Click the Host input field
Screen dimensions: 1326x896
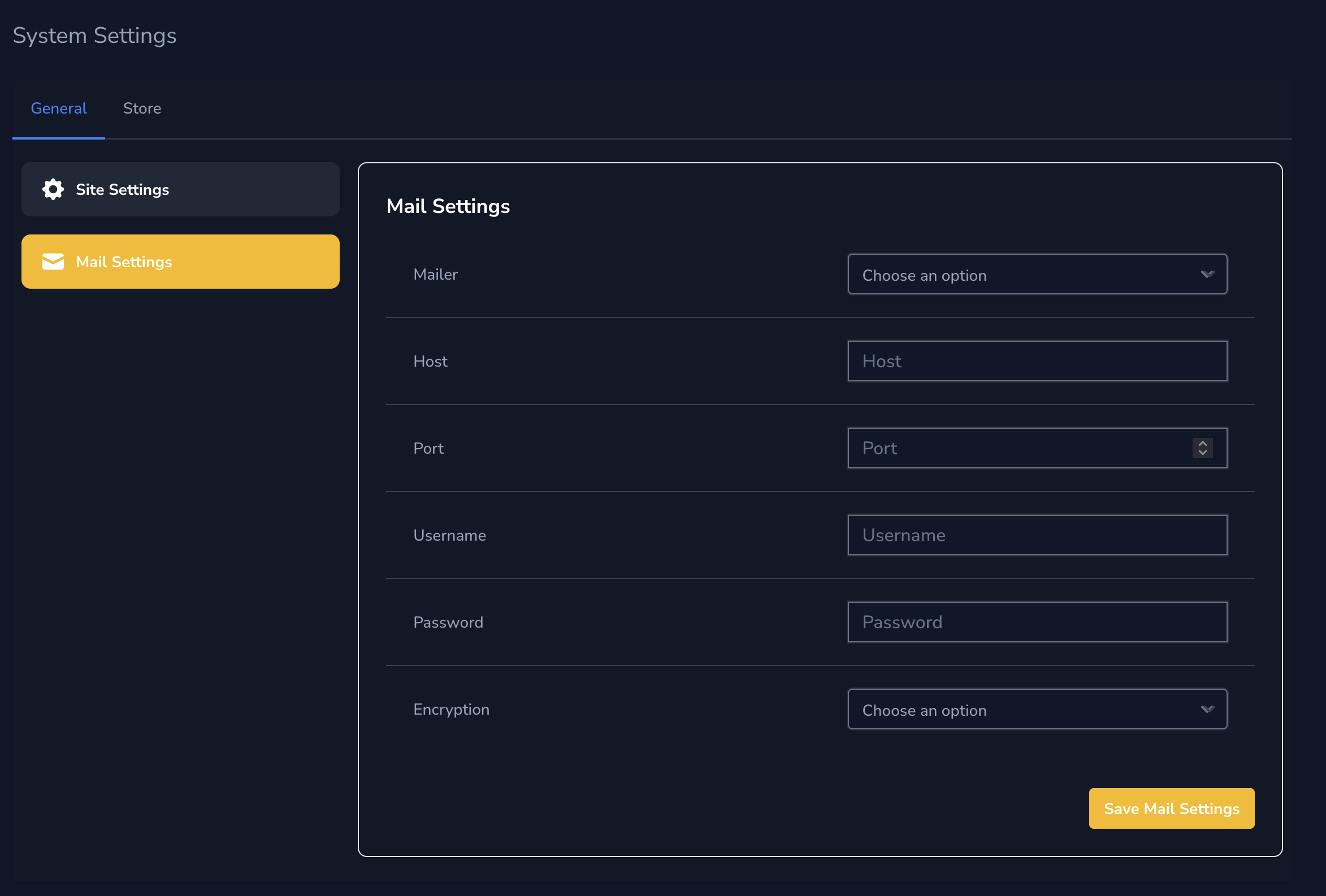point(1037,361)
